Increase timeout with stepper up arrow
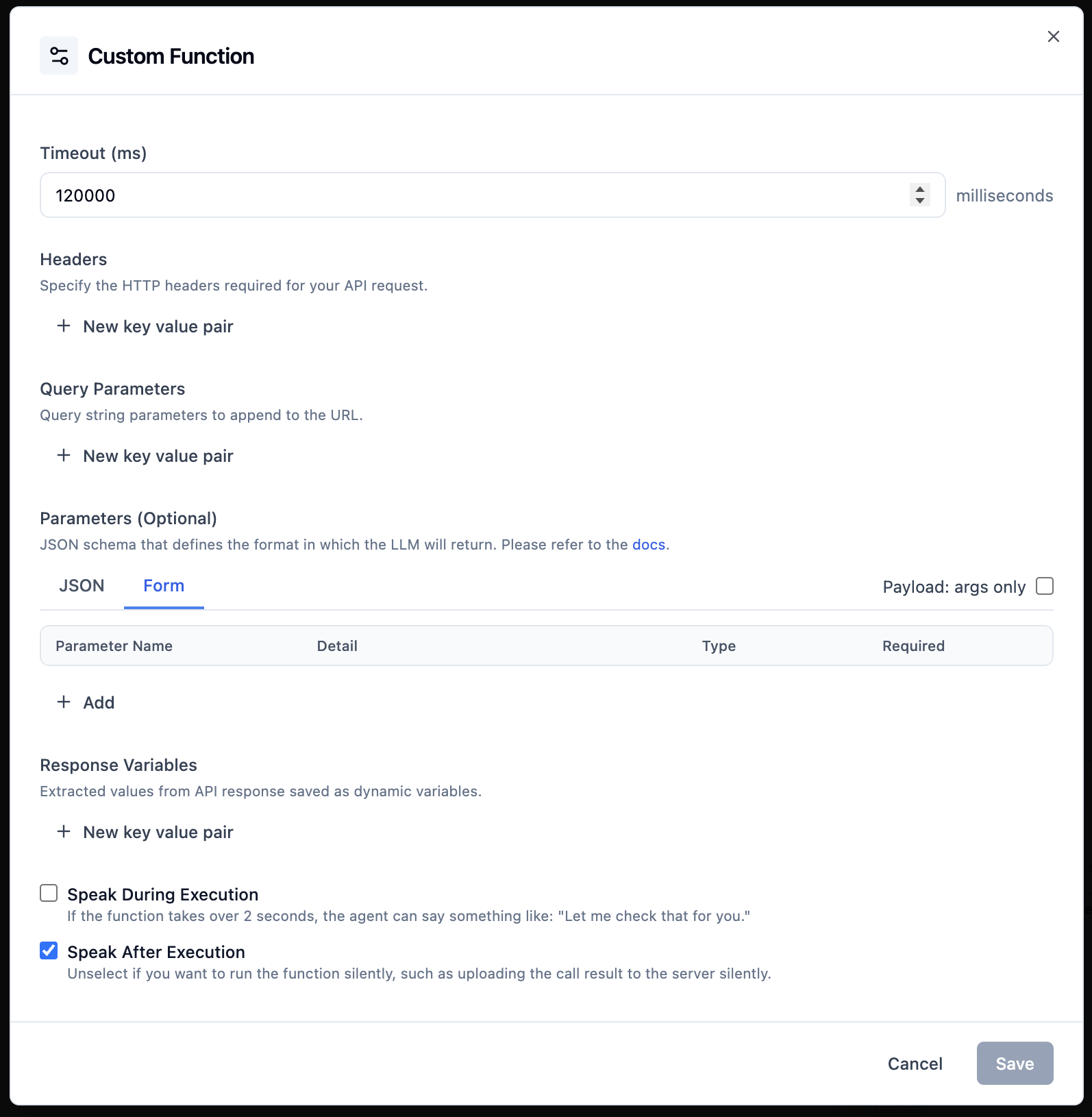This screenshot has width=1092, height=1117. pyautogui.click(x=920, y=190)
